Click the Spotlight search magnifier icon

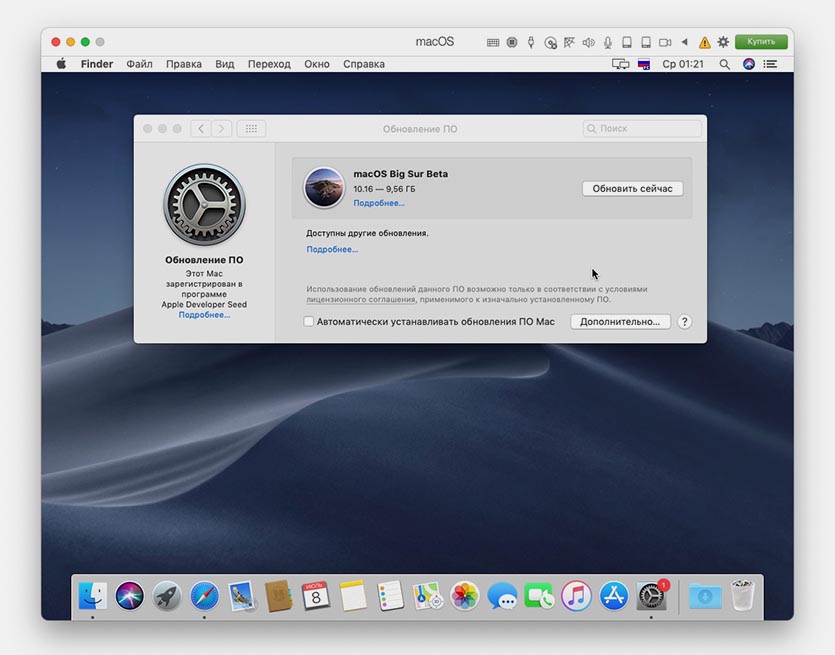[725, 64]
